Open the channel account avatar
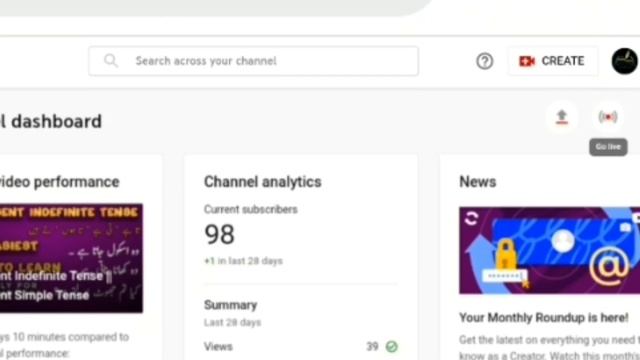This screenshot has width=640, height=360. pyautogui.click(x=624, y=61)
